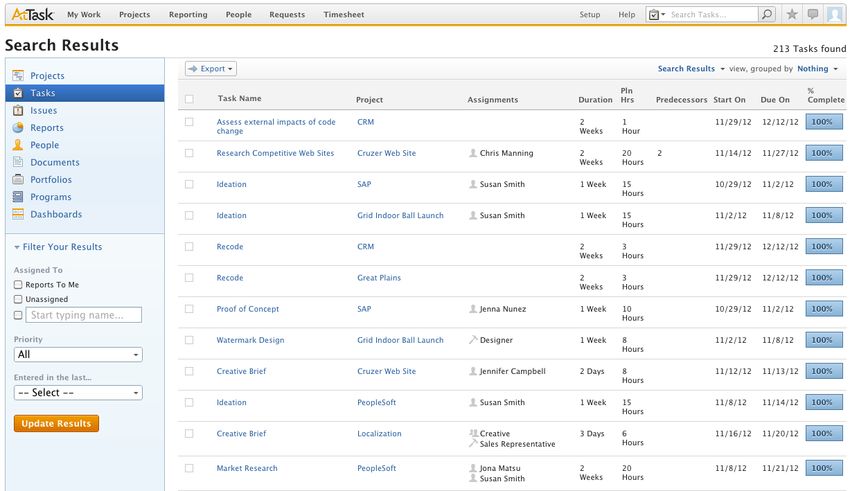This screenshot has width=850, height=491.
Task: Open favorites star icon
Action: [x=792, y=15]
